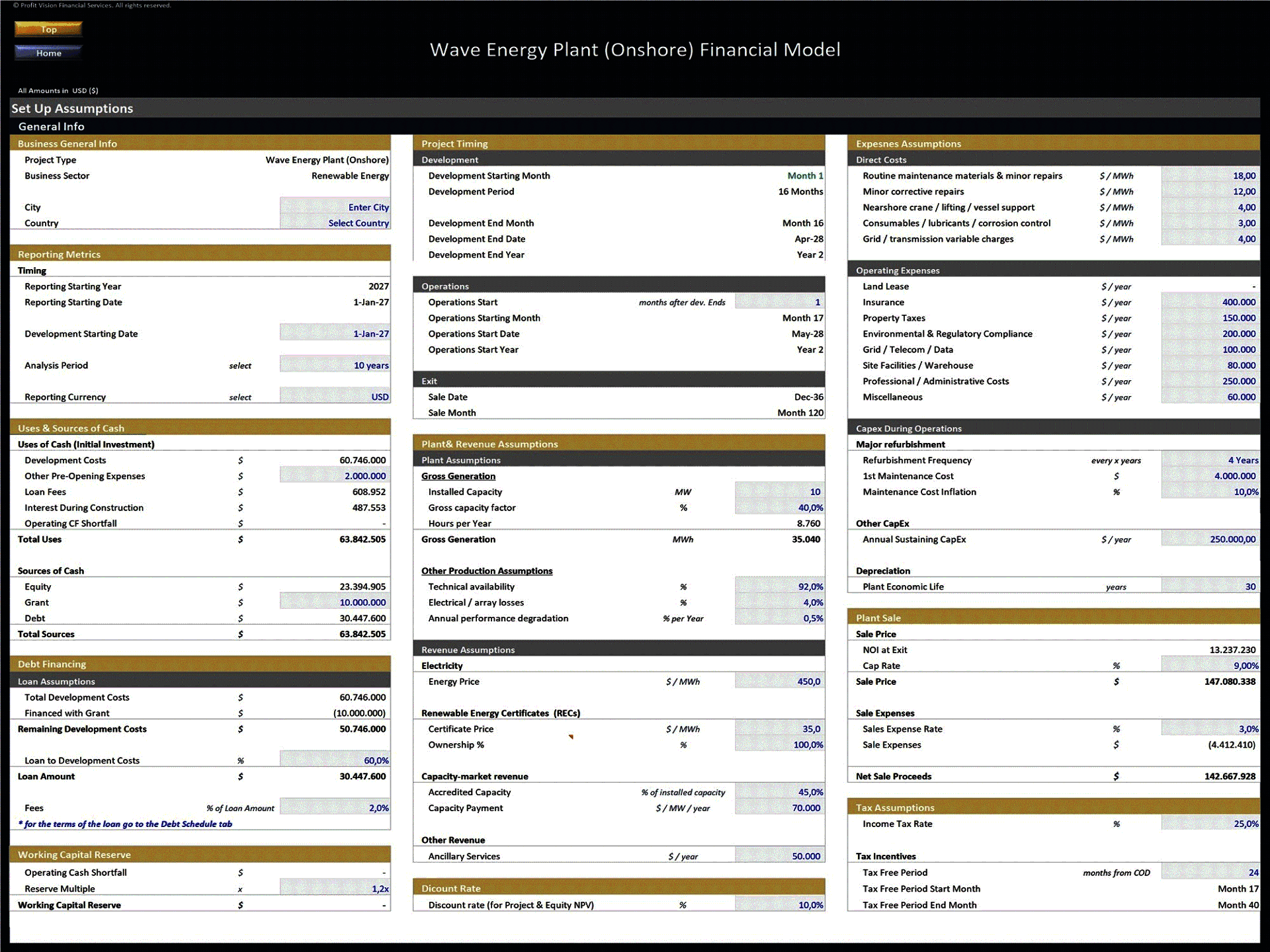1270x952 pixels.
Task: Select the Energy Price 450,0 cell
Action: [780, 682]
